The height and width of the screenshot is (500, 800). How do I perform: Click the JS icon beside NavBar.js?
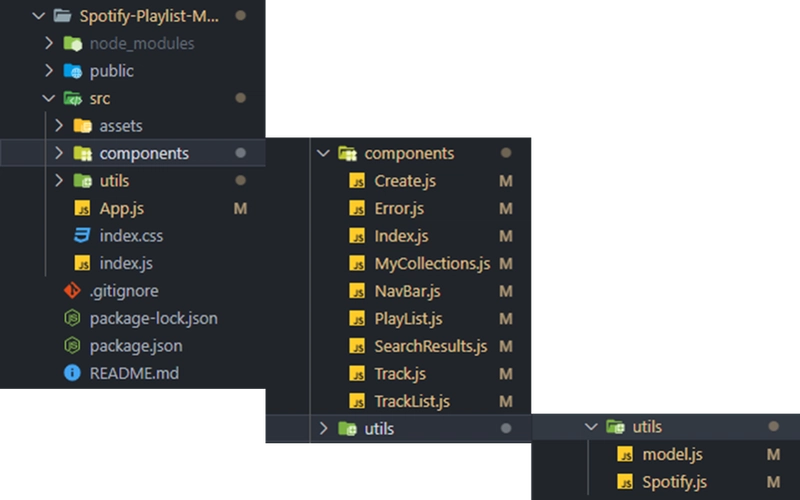(x=357, y=291)
